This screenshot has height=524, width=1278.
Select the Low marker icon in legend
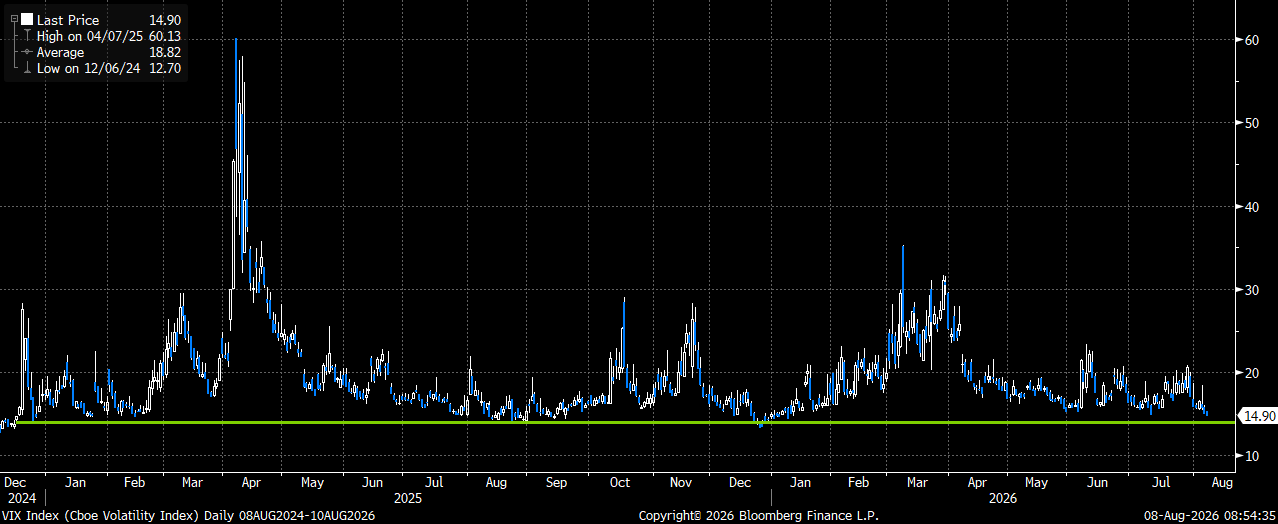point(26,68)
